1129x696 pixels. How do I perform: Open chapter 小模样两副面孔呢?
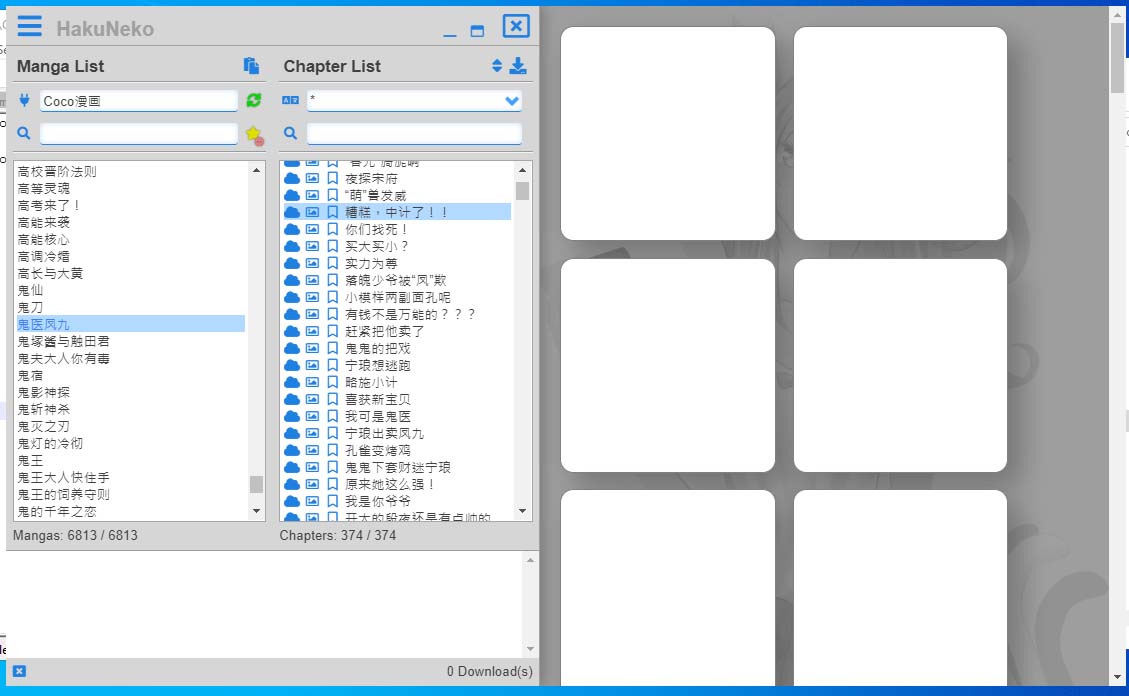tap(397, 297)
